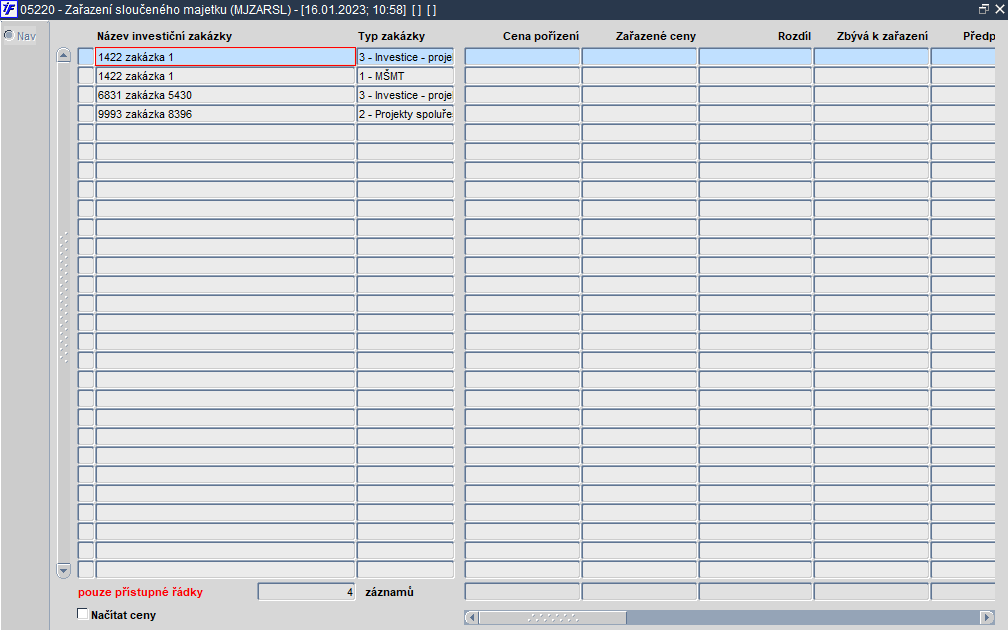Restore the window using restore button
Viewport: 1008px width, 630px height.
click(x=984, y=10)
